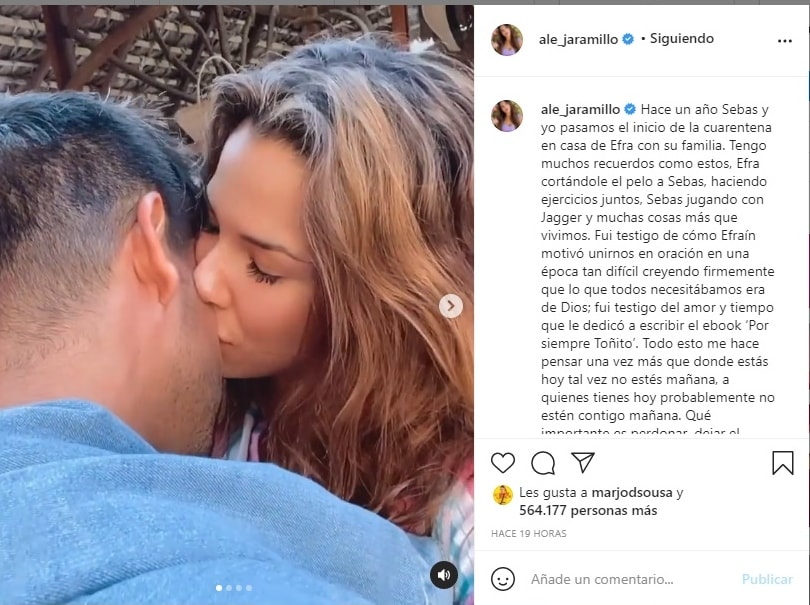This screenshot has width=810, height=605.
Task: Like the post with the heart icon
Action: pos(503,462)
